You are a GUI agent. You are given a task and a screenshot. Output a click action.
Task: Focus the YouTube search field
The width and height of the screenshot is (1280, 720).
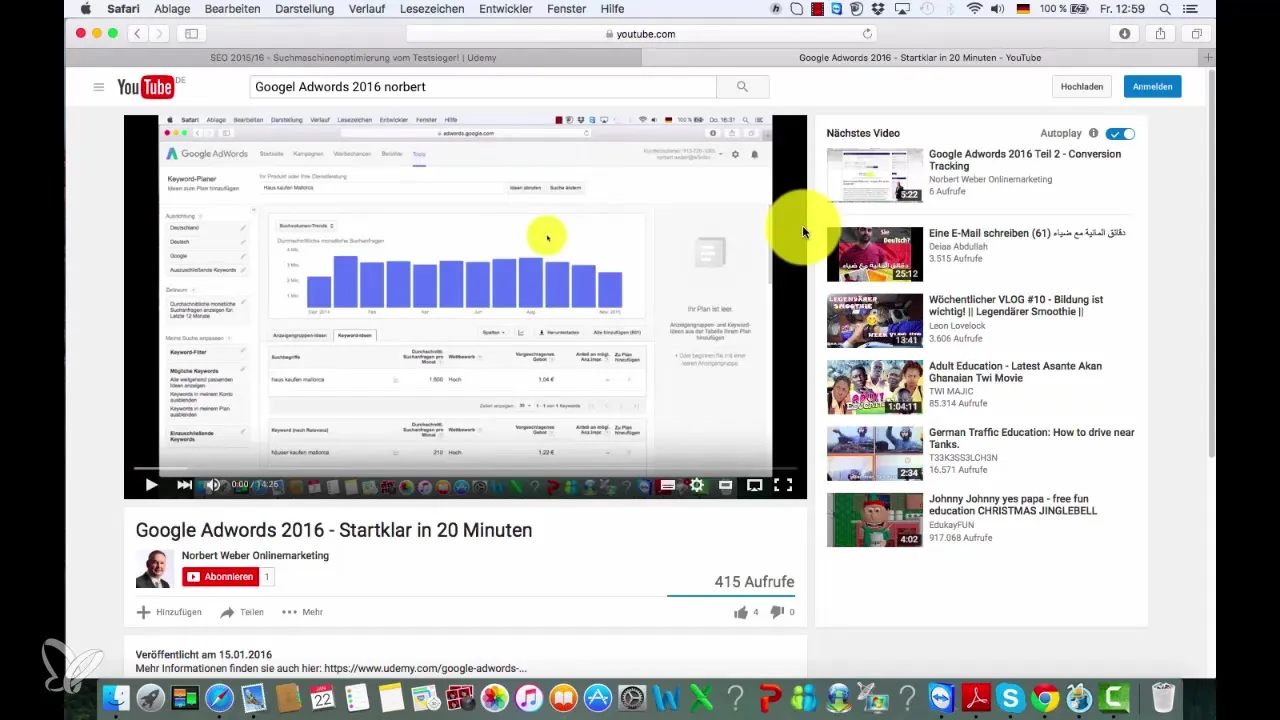[483, 87]
